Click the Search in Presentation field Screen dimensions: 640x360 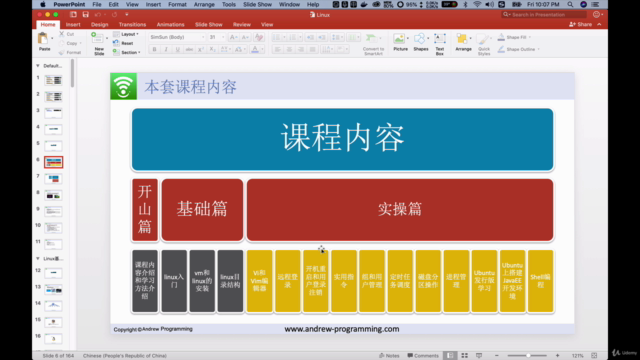[544, 15]
